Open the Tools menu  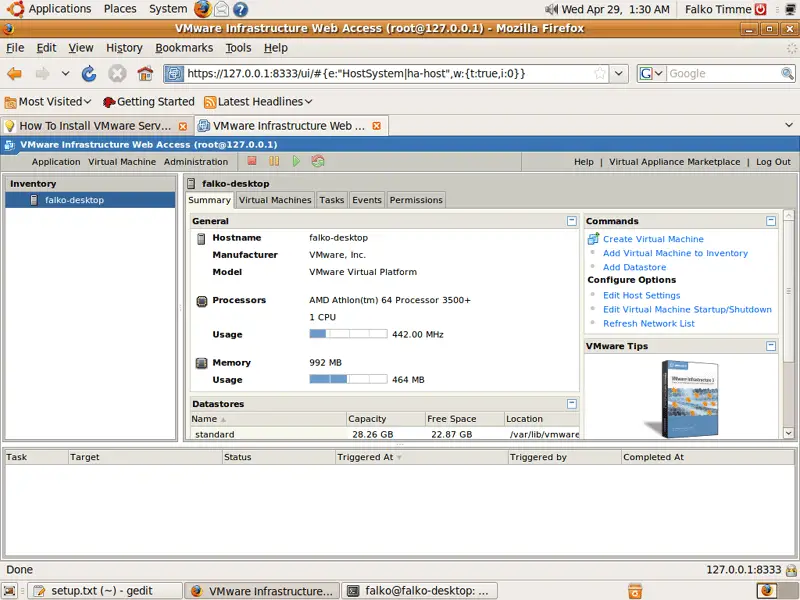coord(238,48)
